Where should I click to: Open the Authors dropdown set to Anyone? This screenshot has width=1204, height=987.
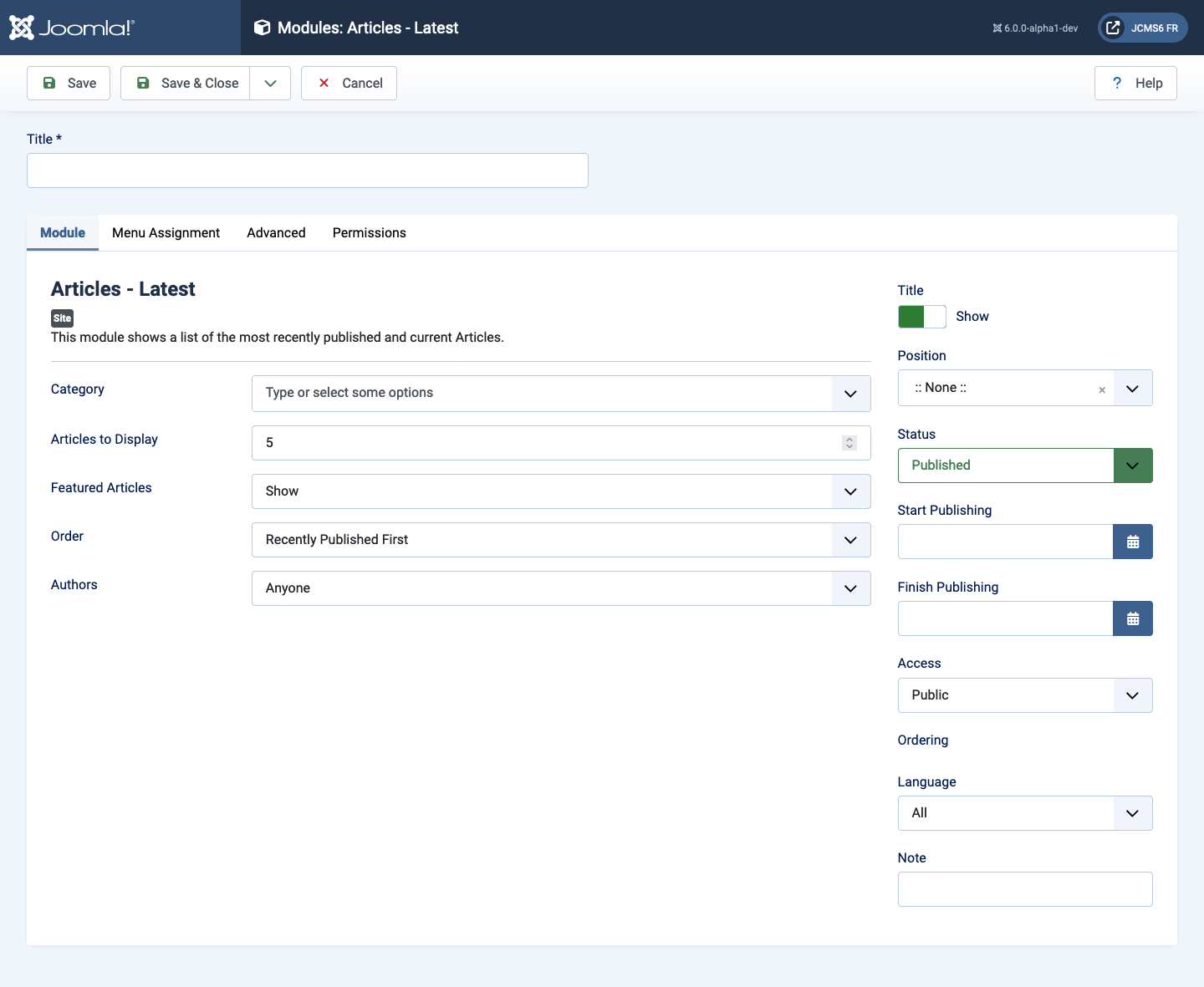[561, 588]
